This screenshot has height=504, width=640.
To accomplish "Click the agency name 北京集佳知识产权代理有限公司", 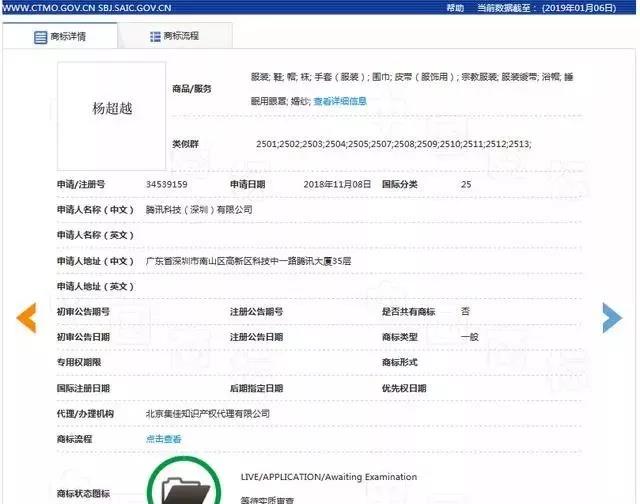I will [208, 413].
